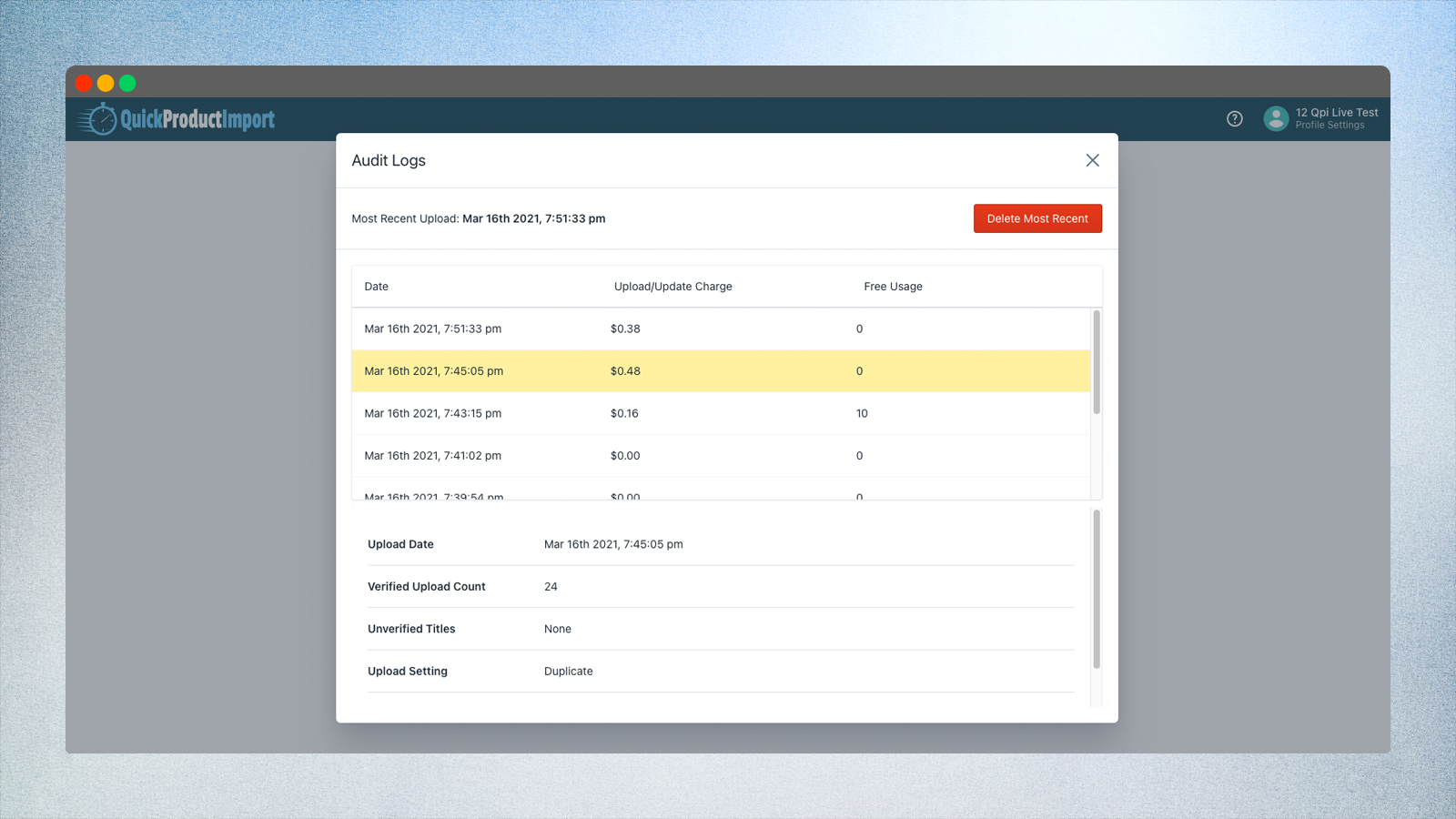
Task: Click the Upload Setting label
Action: pos(408,672)
